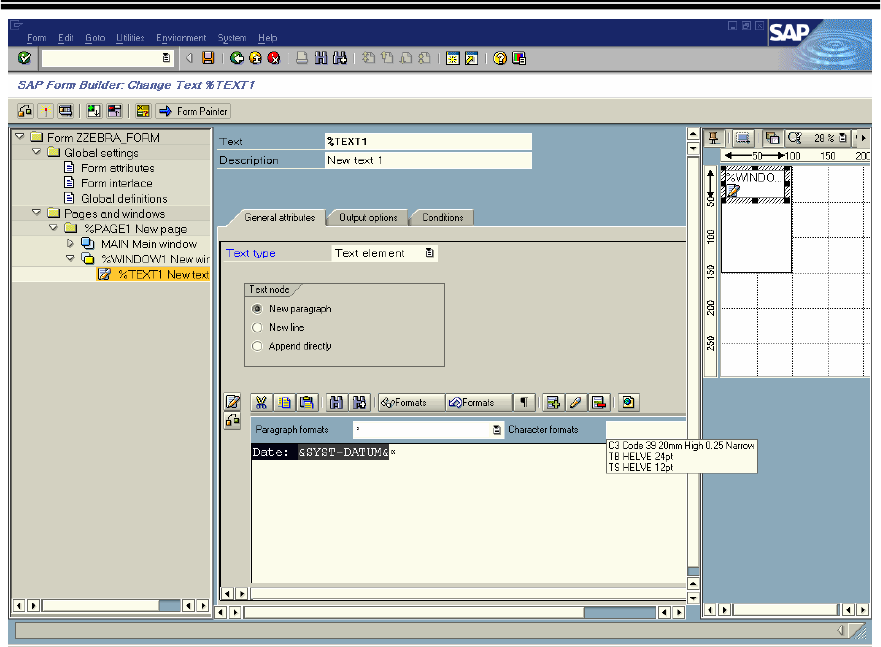Open the Form menu
Screen dimensions: 881x647
click(37, 38)
